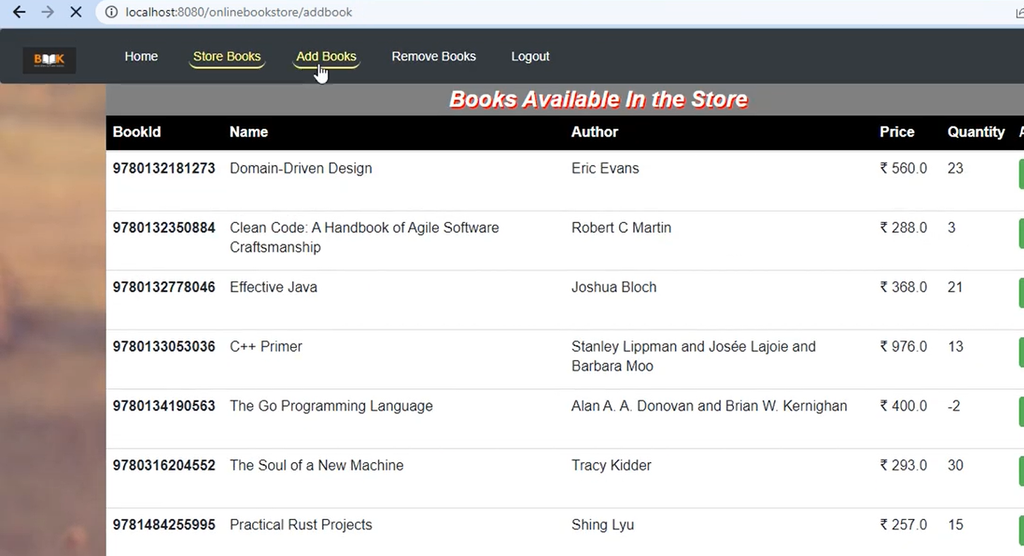Select book ID 9780134190563
The height and width of the screenshot is (556, 1024).
[164, 406]
